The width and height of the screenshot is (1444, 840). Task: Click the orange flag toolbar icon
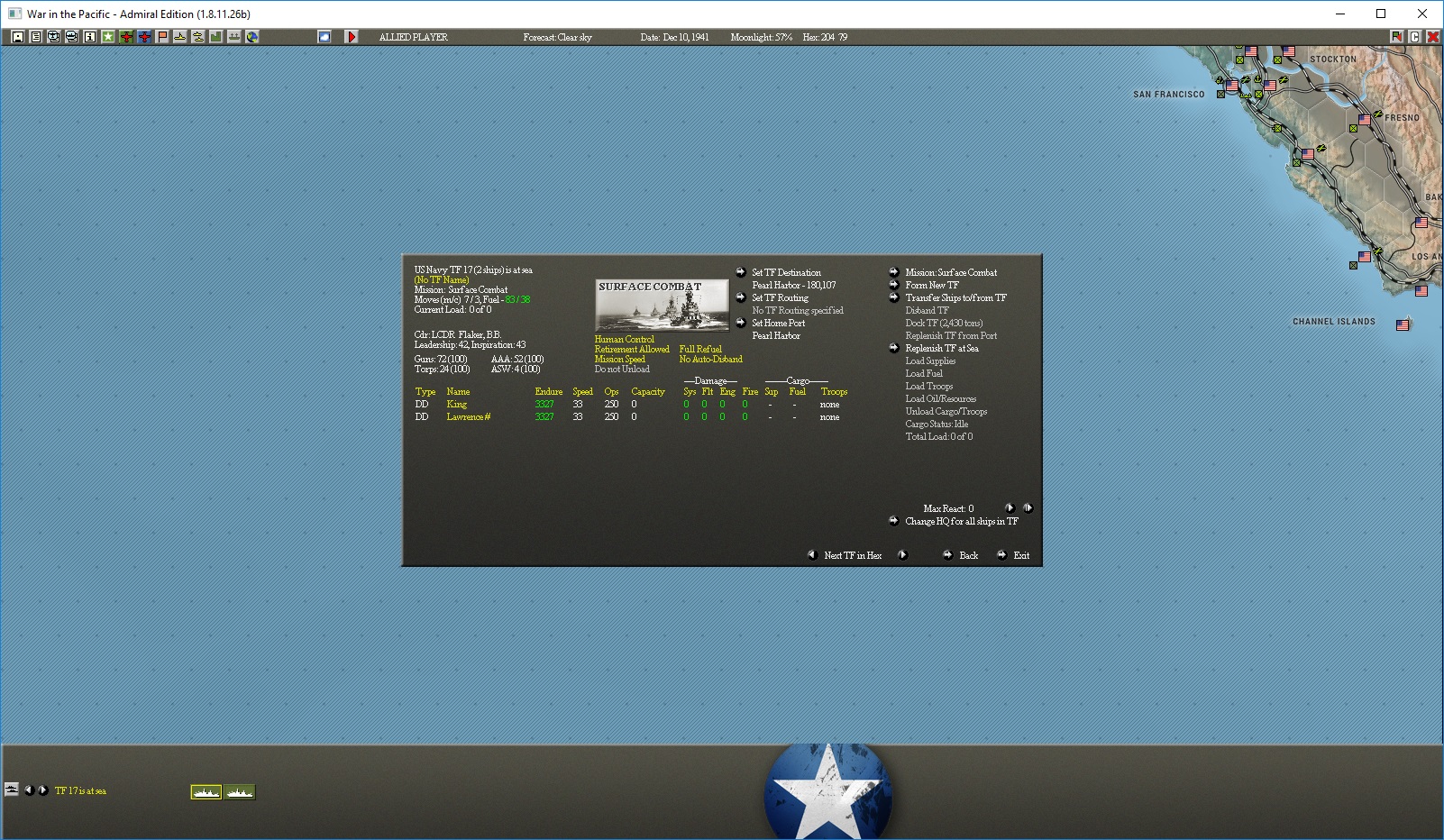click(162, 37)
